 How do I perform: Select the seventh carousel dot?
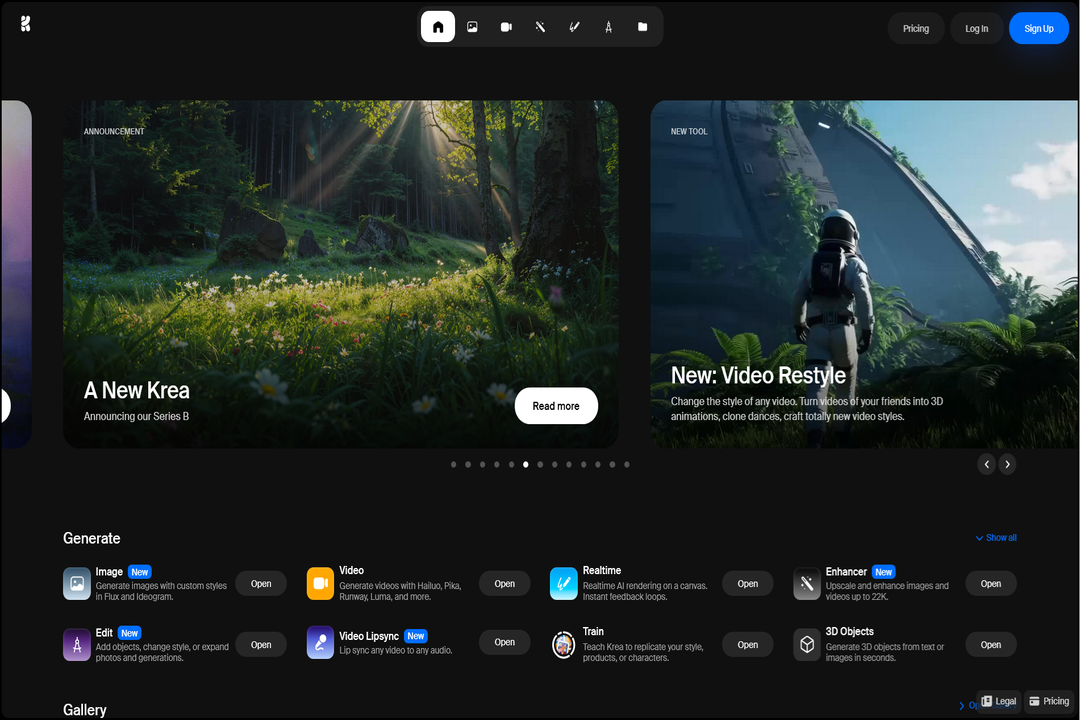540,464
